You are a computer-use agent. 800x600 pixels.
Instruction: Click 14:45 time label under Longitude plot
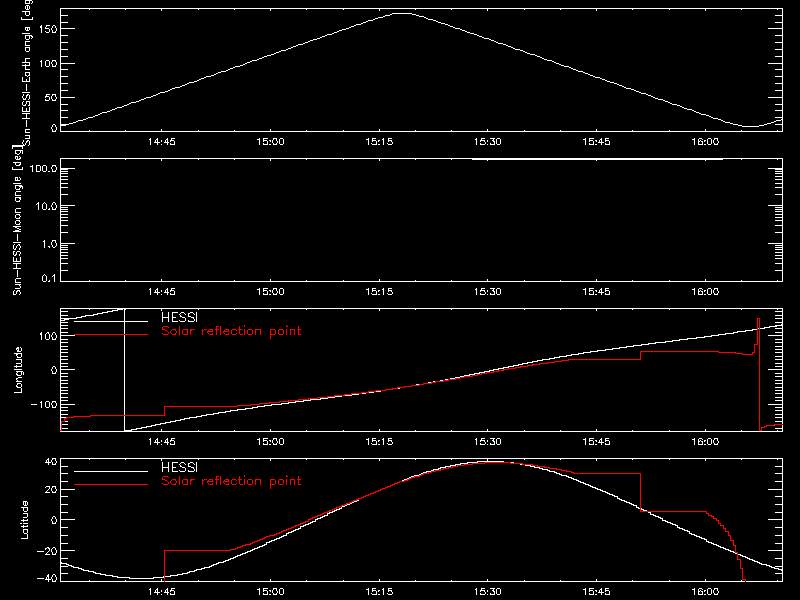(162, 442)
